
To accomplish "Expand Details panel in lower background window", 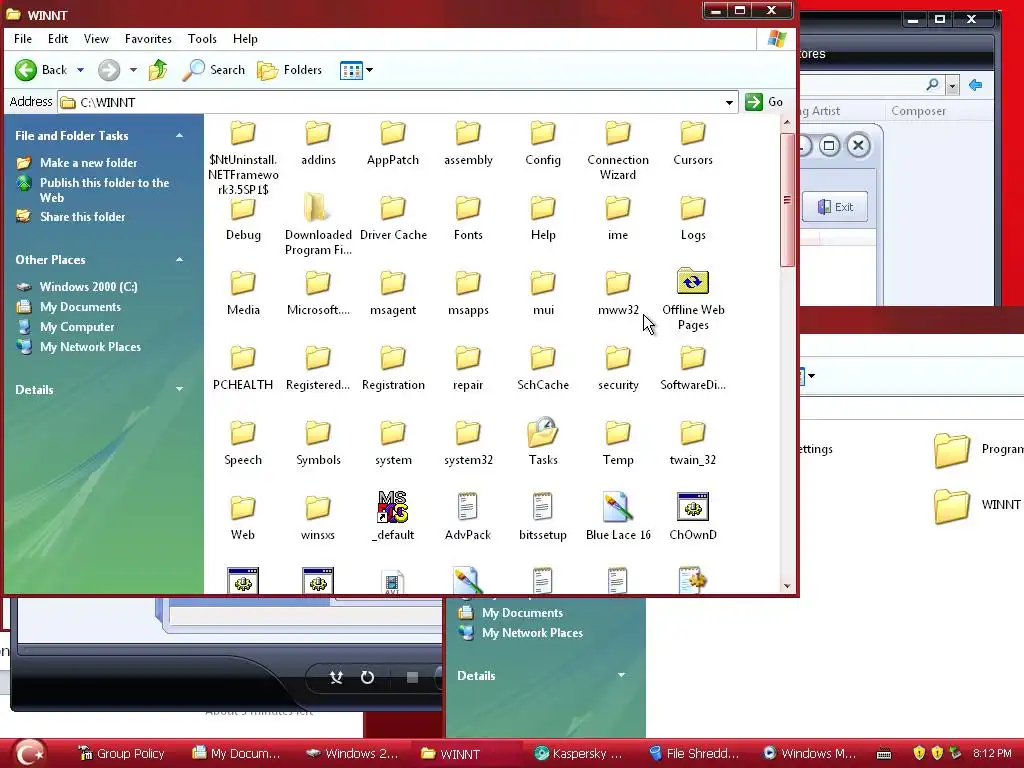I will point(621,675).
